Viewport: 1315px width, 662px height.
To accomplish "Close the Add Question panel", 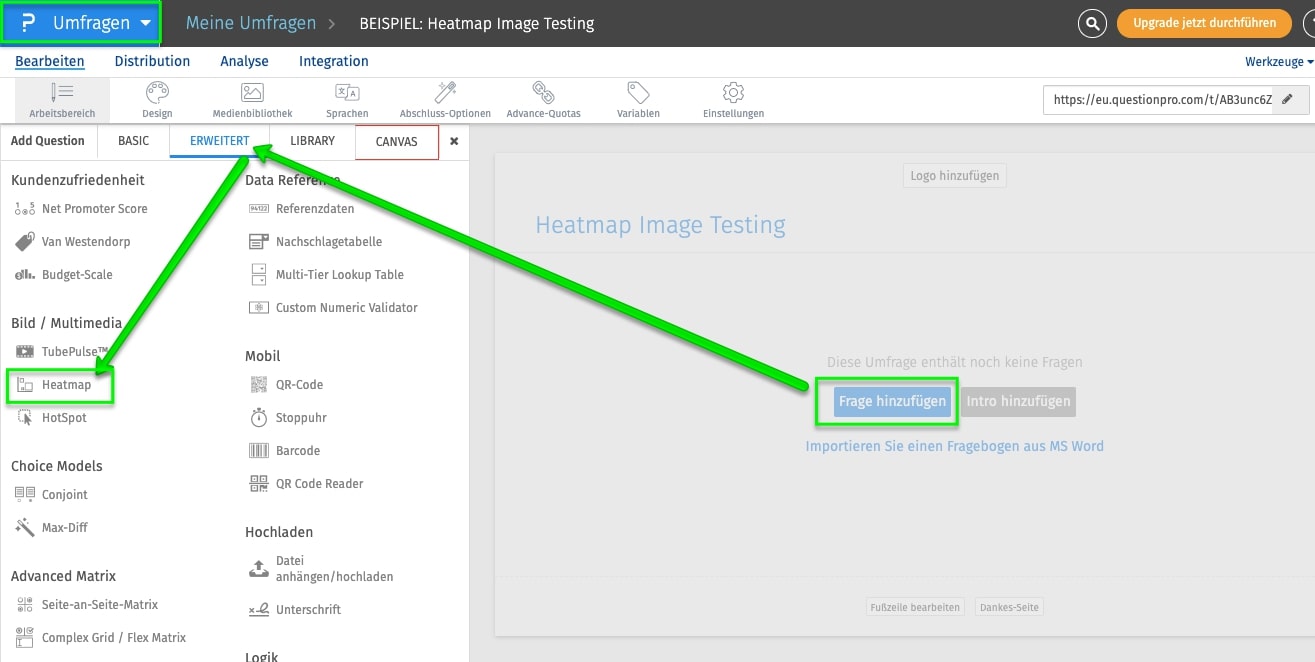I will click(454, 142).
